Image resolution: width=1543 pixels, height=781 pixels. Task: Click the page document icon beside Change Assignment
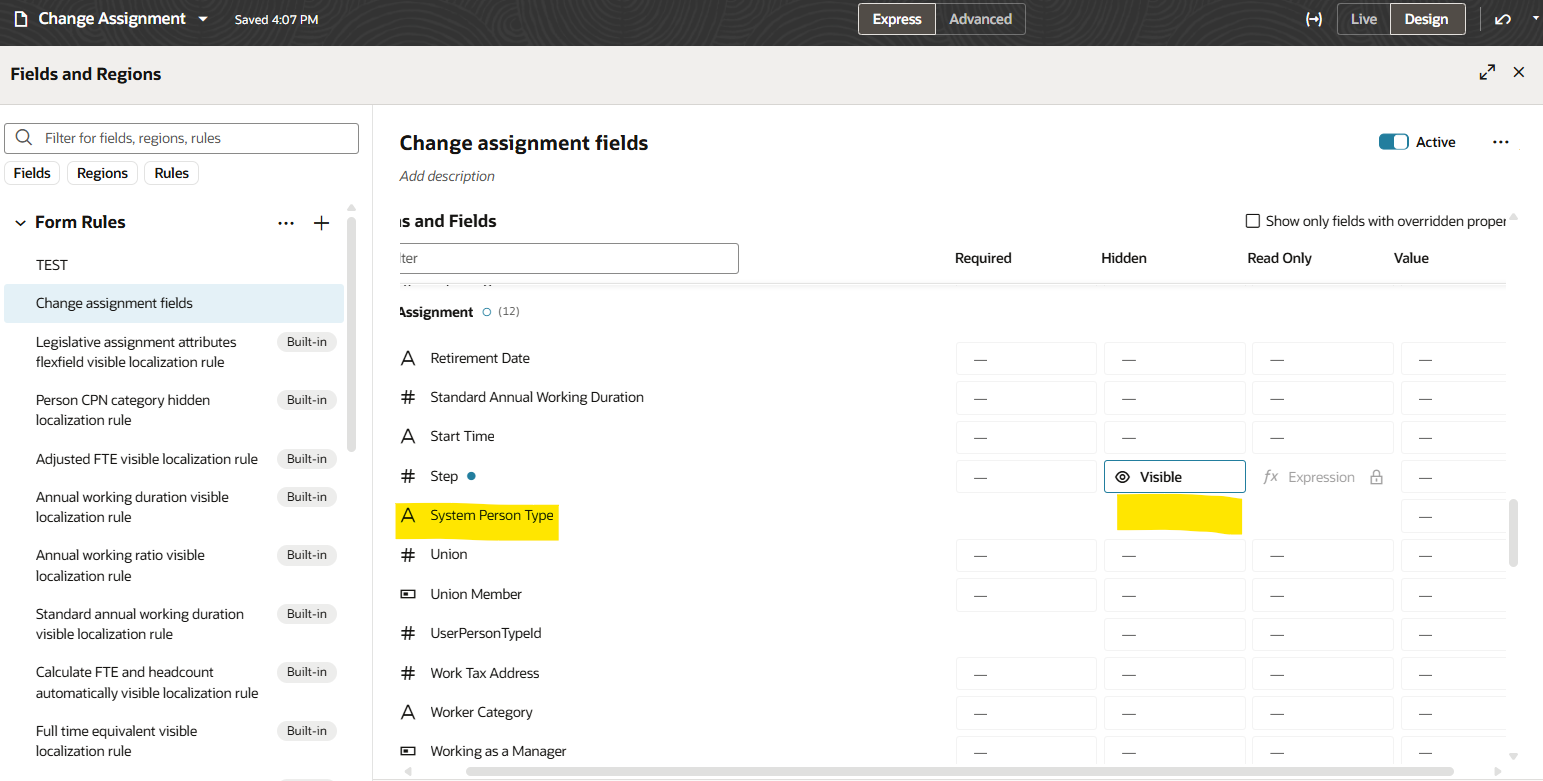click(21, 19)
